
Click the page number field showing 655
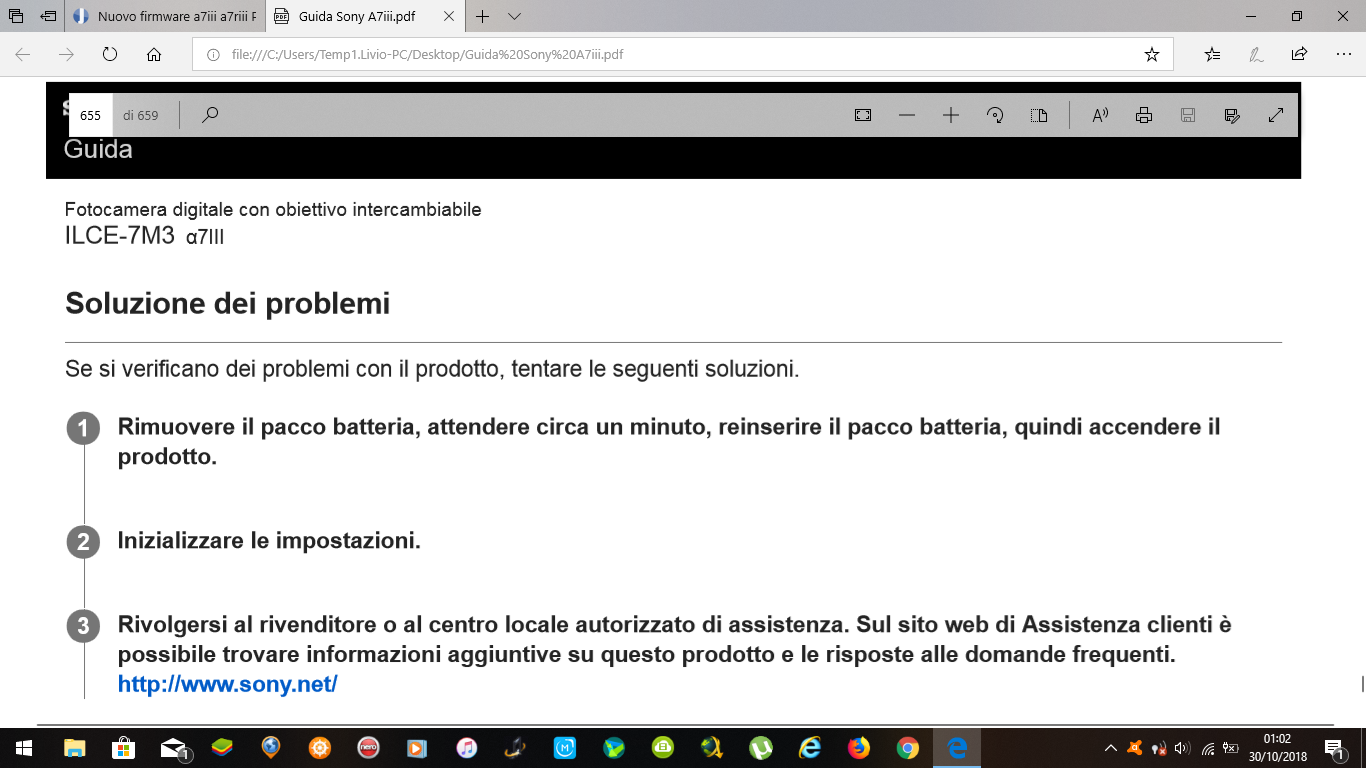pyautogui.click(x=91, y=115)
